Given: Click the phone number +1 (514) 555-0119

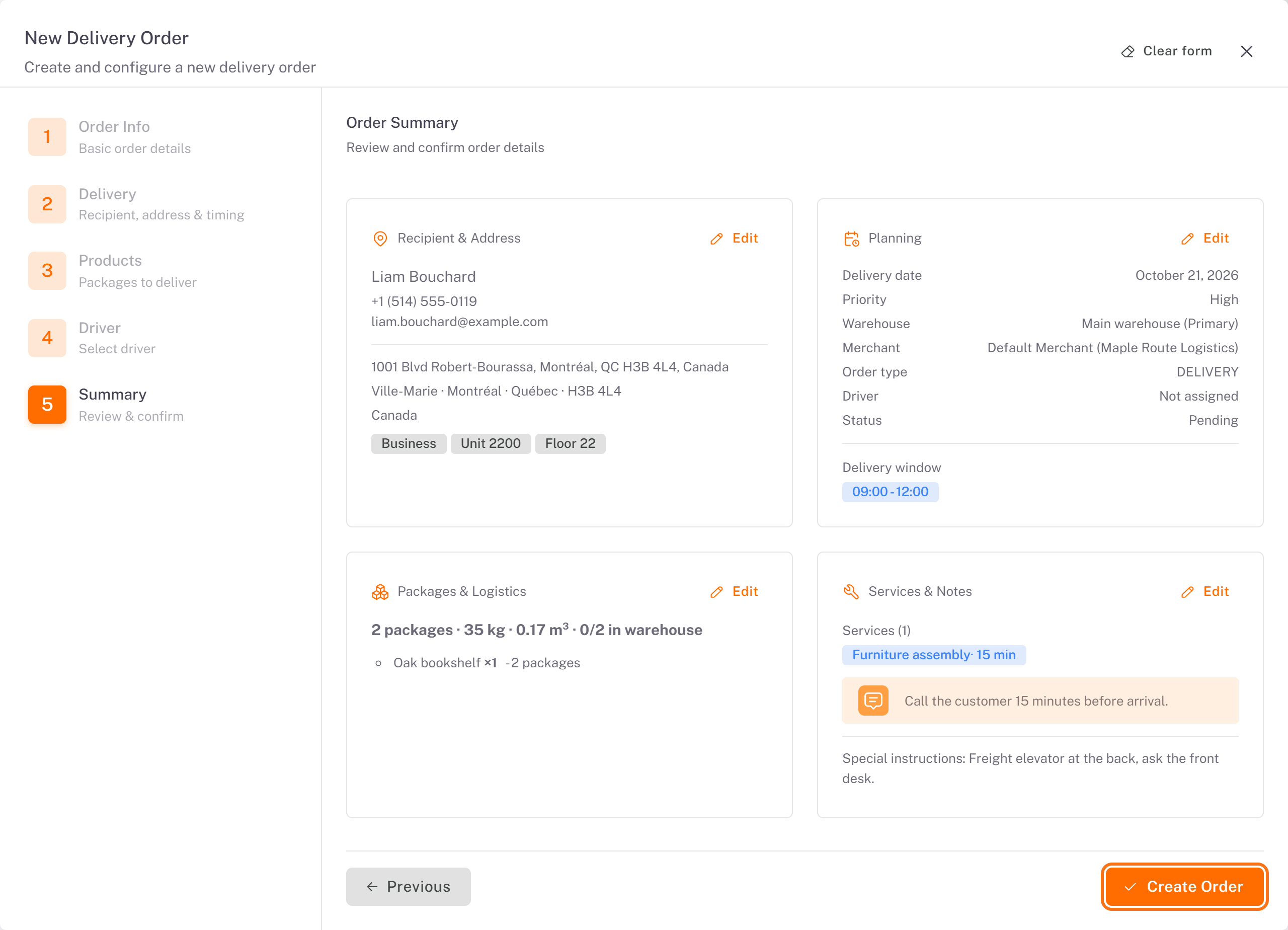Looking at the screenshot, I should (x=424, y=301).
